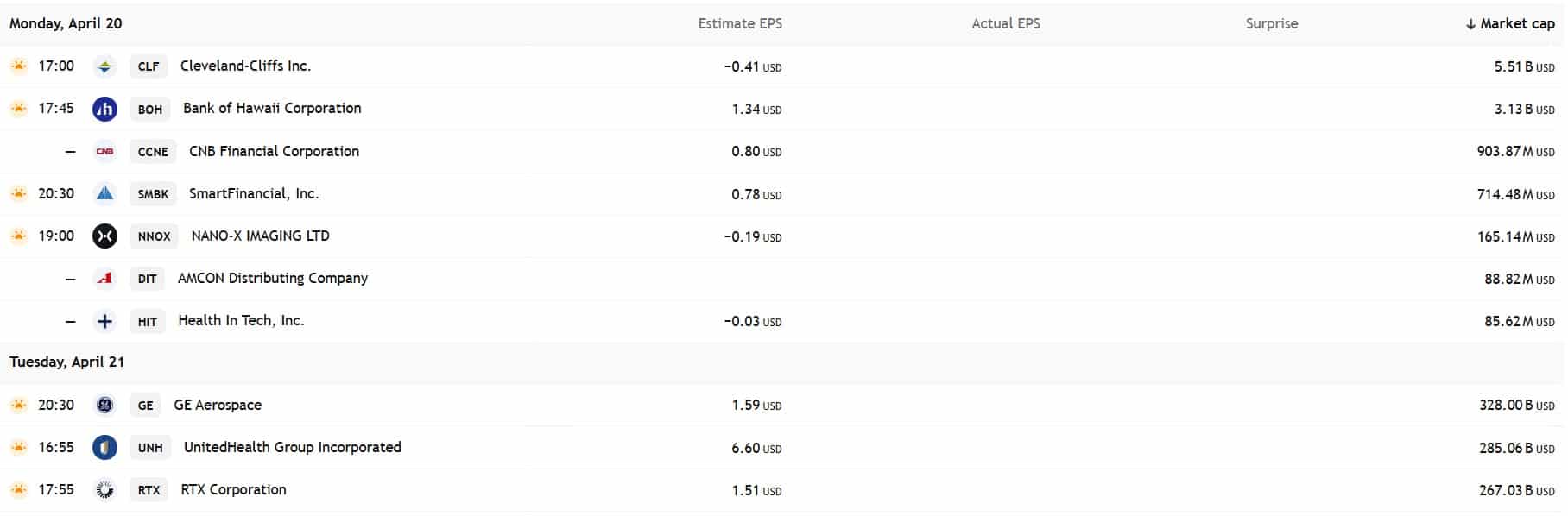Click the sun icon beside GE Aerospace
Image resolution: width=1568 pixels, height=516 pixels.
pos(18,405)
